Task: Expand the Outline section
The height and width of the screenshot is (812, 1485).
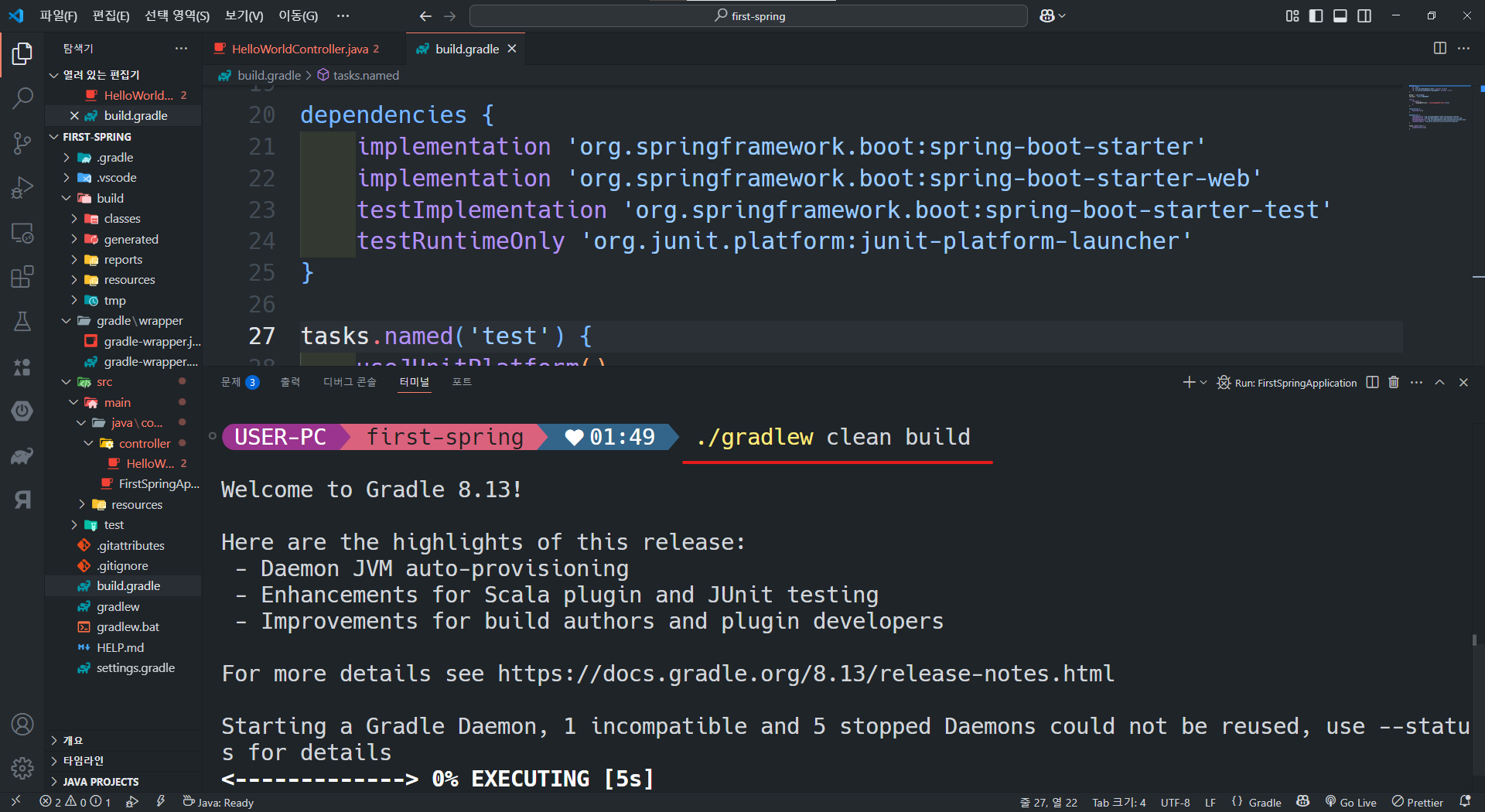Action: 73,740
